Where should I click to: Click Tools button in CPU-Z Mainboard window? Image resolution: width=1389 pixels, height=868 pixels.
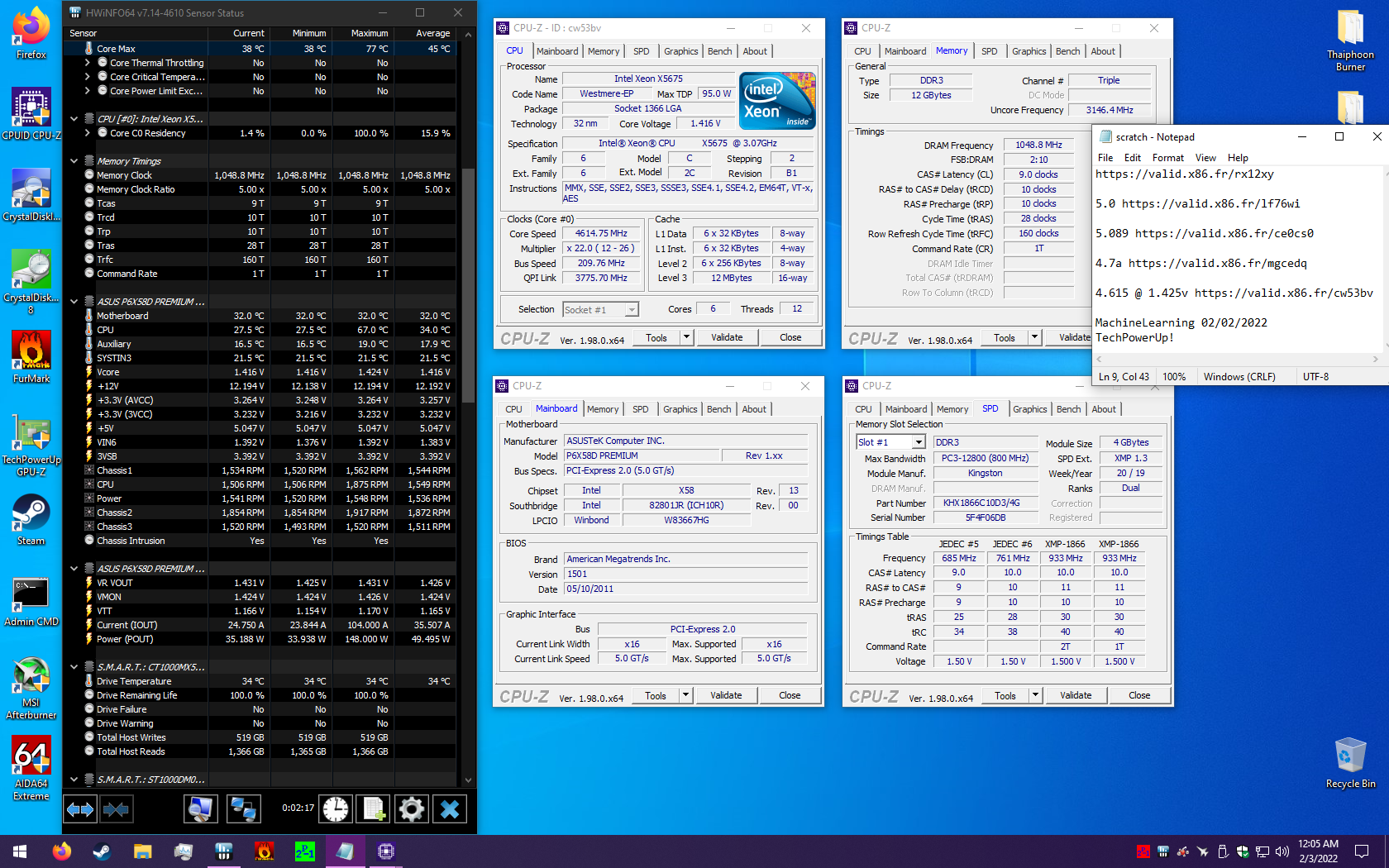(x=655, y=695)
